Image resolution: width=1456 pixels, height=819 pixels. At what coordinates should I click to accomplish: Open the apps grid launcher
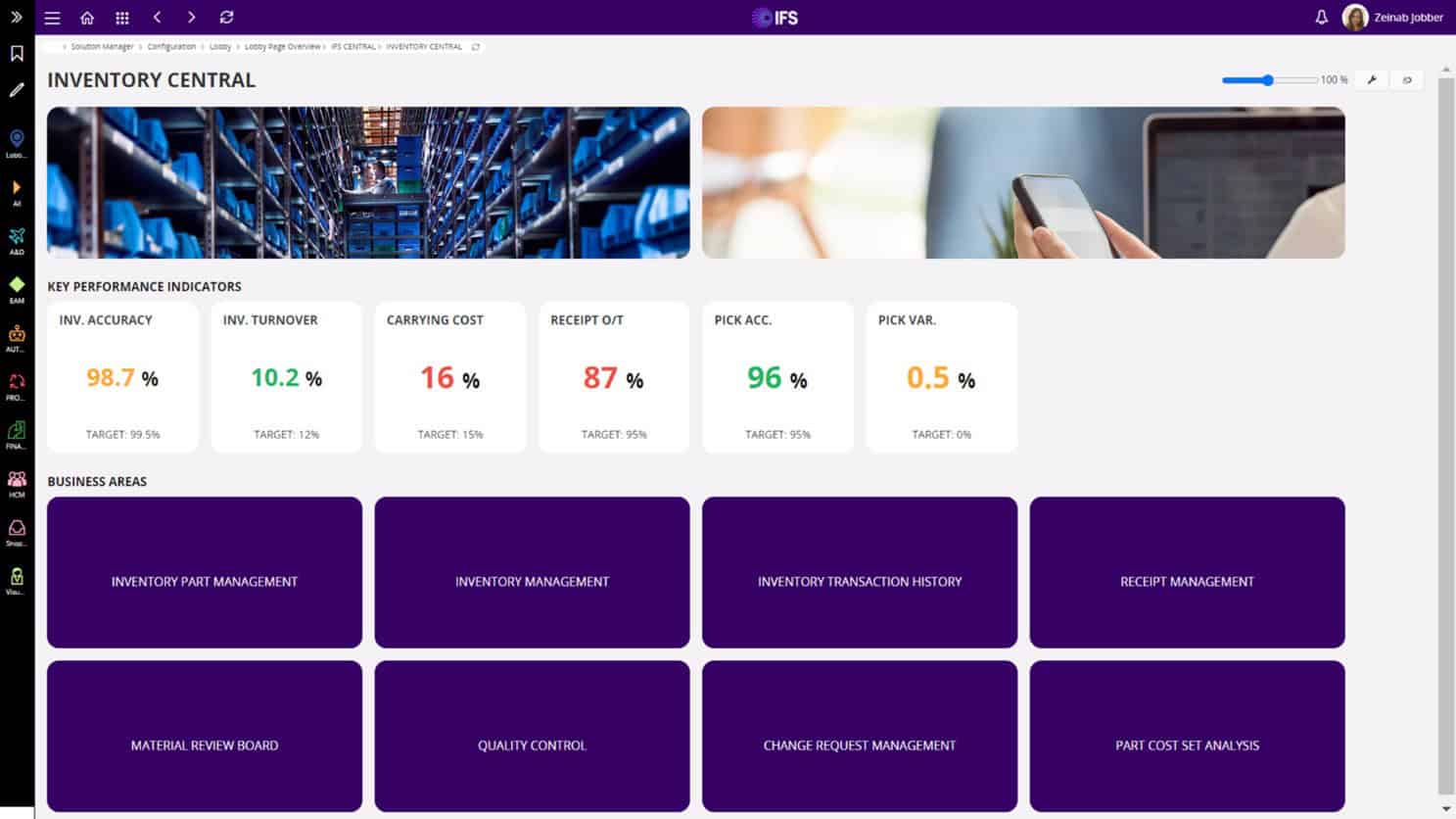(x=122, y=18)
